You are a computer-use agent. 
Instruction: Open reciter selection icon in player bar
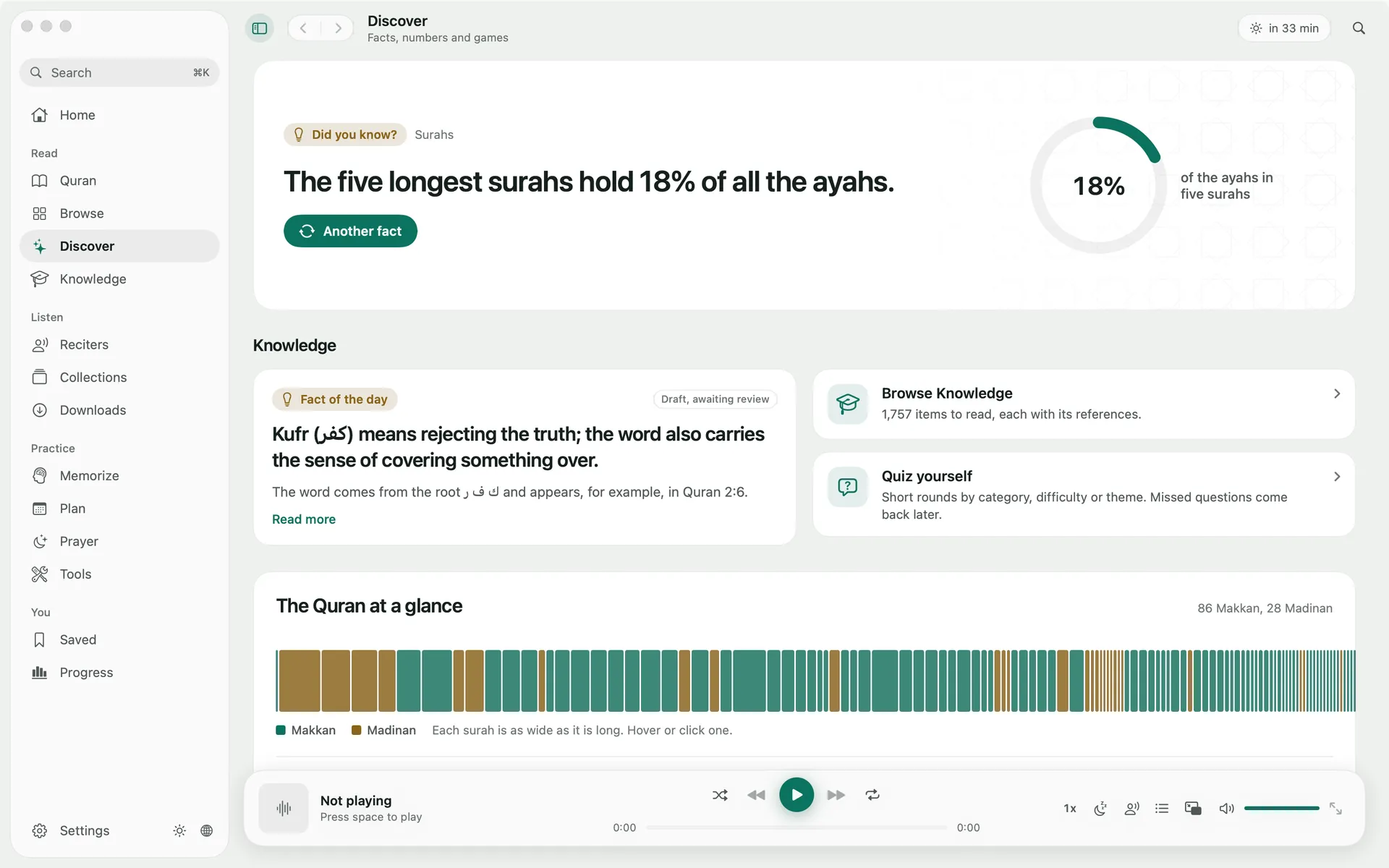[x=1131, y=808]
